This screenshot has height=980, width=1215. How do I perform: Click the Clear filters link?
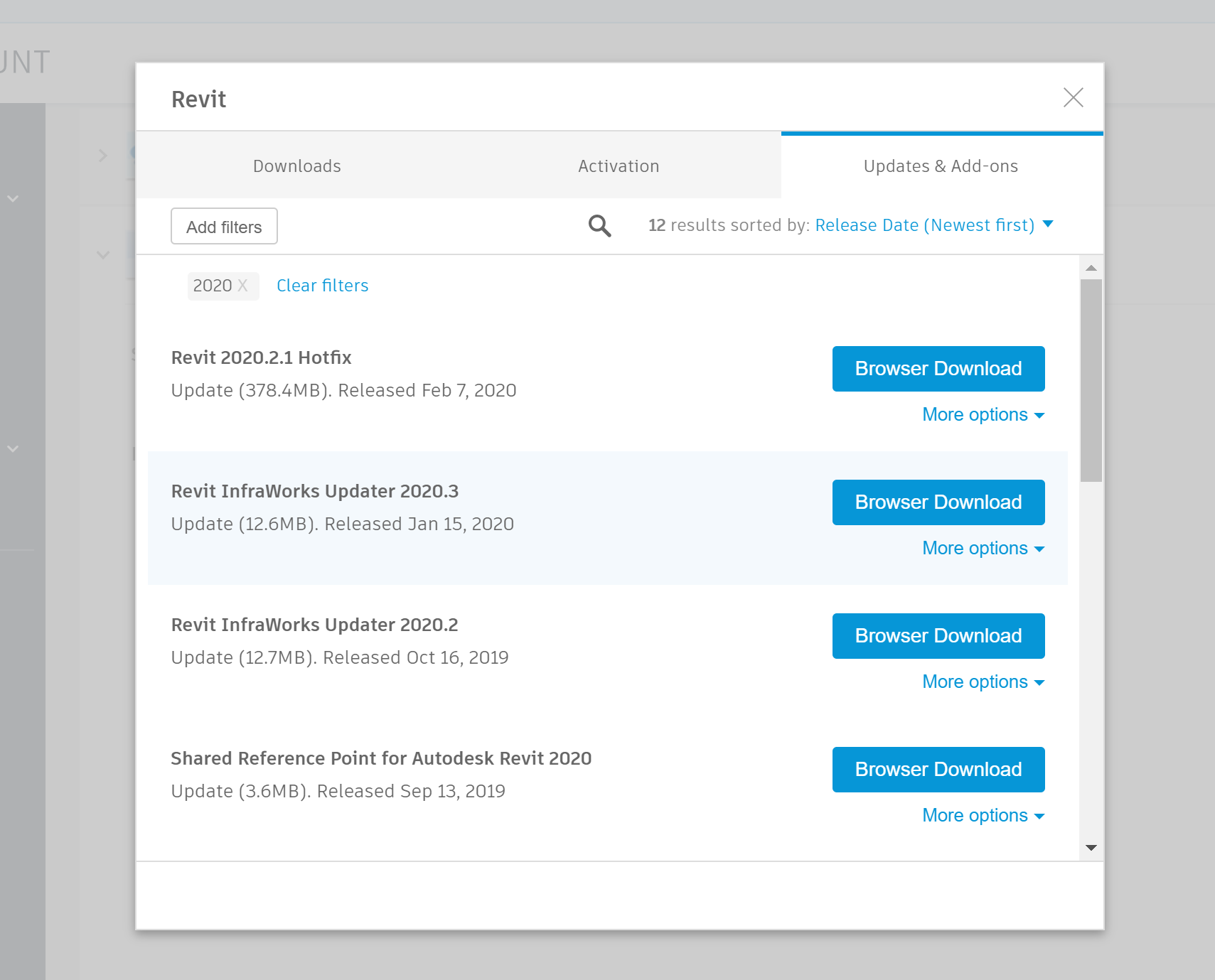[x=322, y=286]
